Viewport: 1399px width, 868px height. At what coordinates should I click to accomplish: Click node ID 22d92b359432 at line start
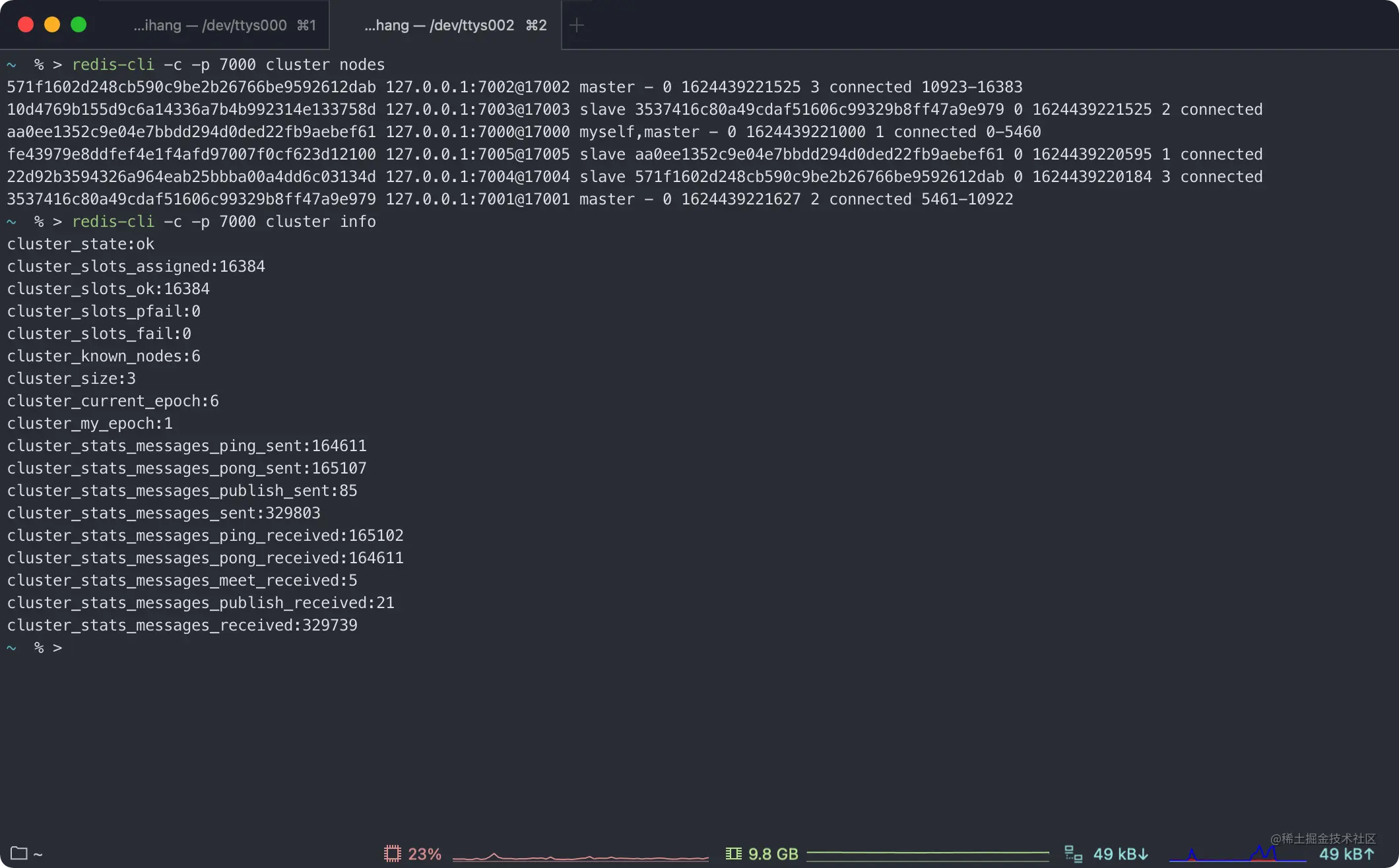coord(191,177)
